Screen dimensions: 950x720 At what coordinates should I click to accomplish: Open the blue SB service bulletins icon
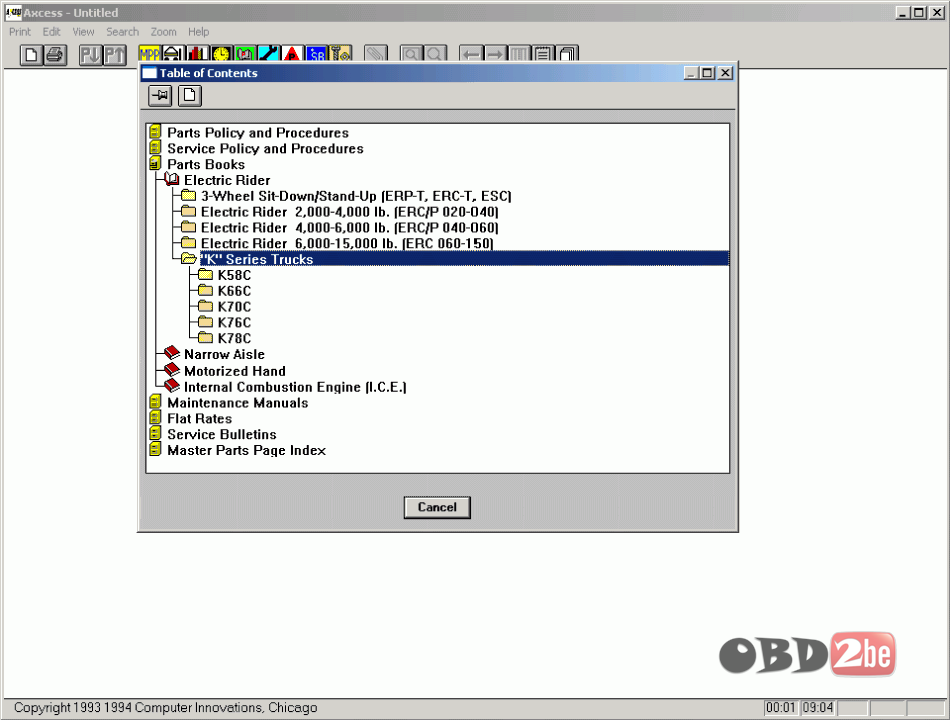pos(316,53)
